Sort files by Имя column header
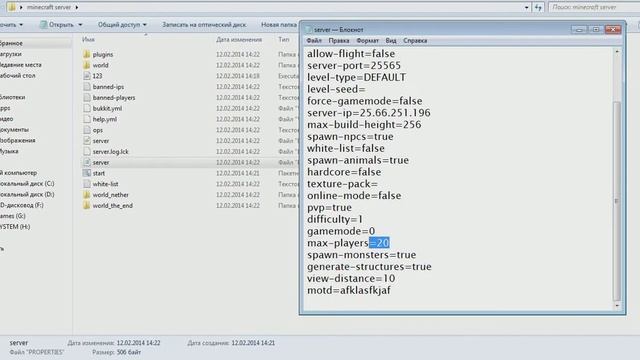The height and width of the screenshot is (360, 640). (88, 40)
